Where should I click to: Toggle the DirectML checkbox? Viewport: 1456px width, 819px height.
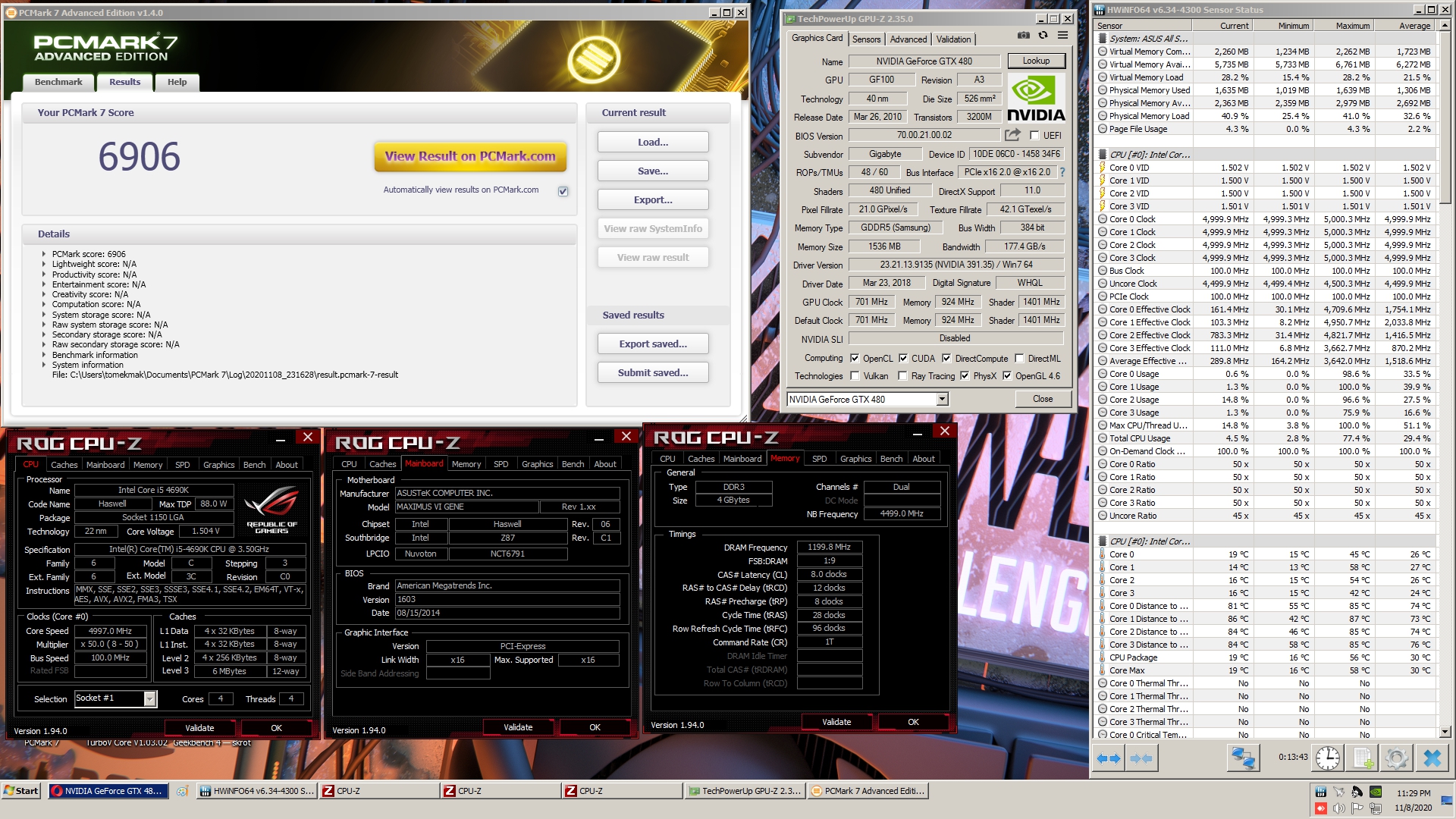(1020, 359)
